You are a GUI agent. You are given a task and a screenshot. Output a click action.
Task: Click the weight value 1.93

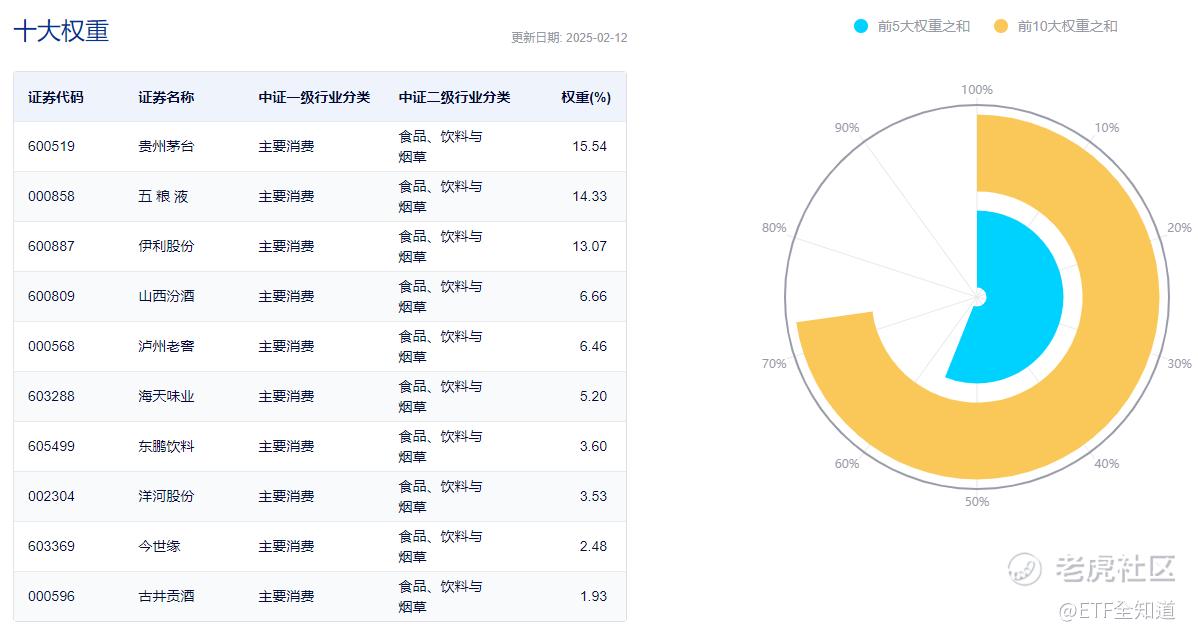[x=593, y=597]
